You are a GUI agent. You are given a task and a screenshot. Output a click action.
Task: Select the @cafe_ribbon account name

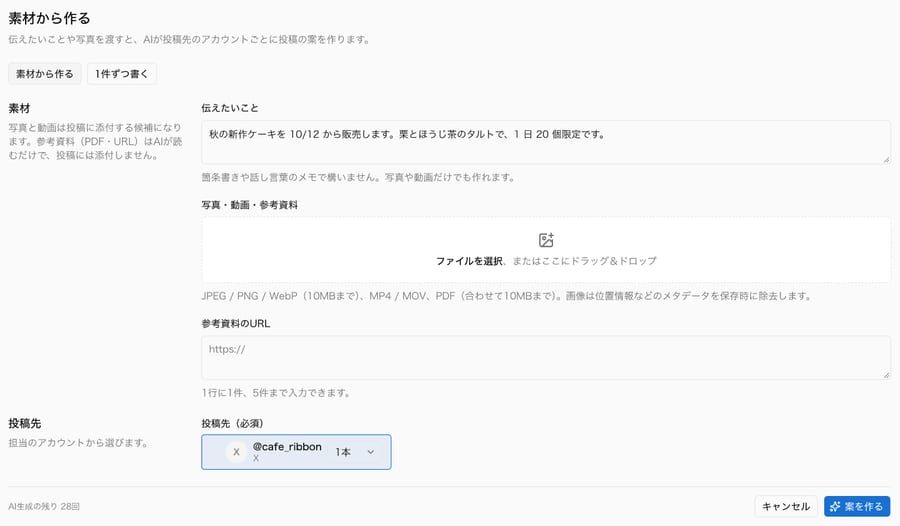click(287, 447)
